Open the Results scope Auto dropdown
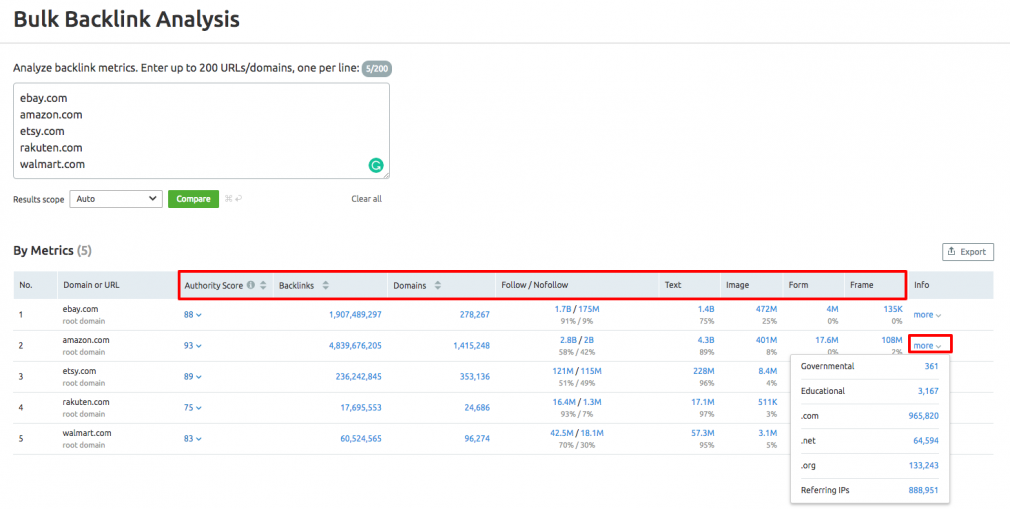 point(115,199)
